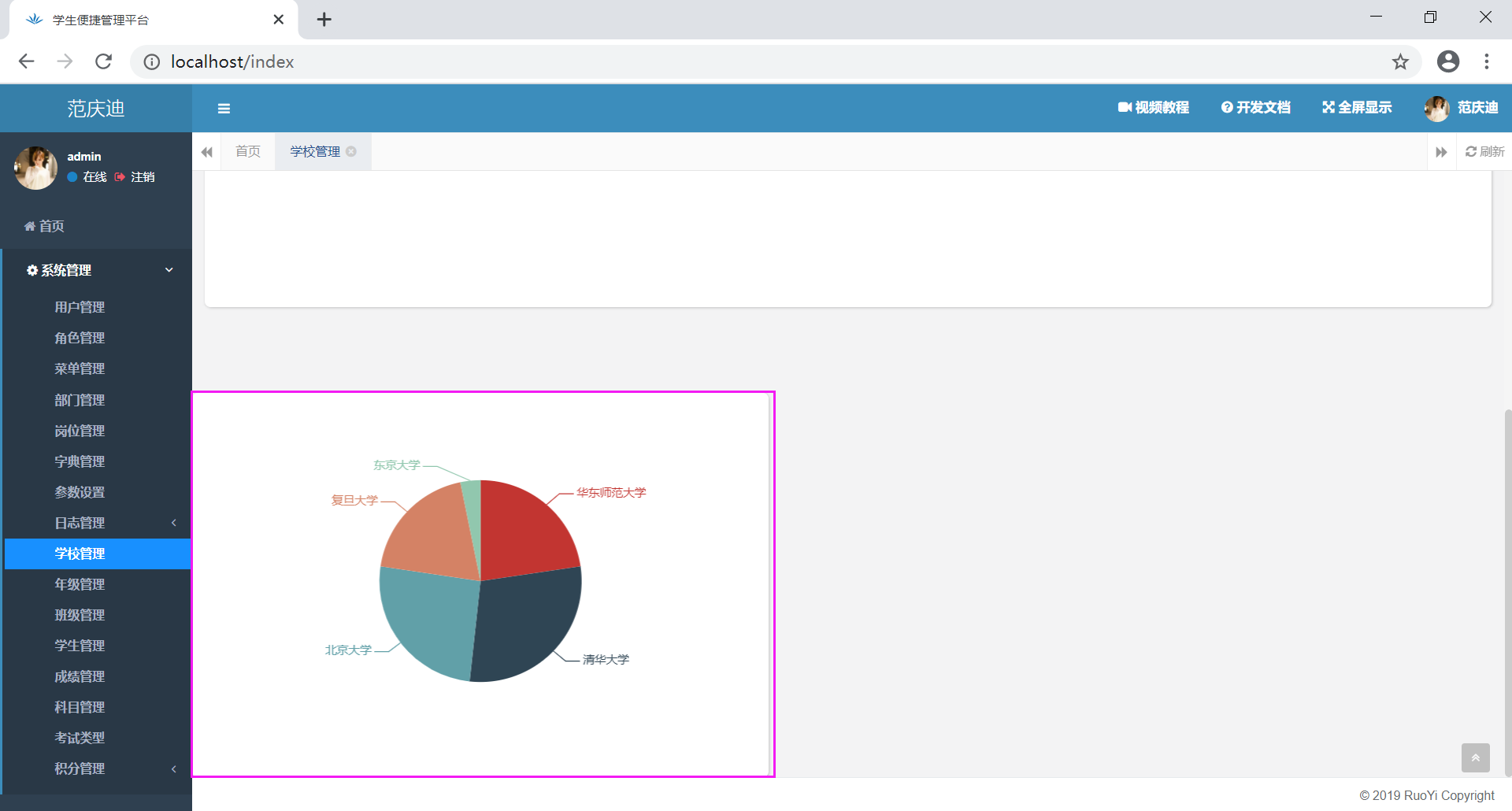Click the tab bar left double-arrow

tap(207, 152)
